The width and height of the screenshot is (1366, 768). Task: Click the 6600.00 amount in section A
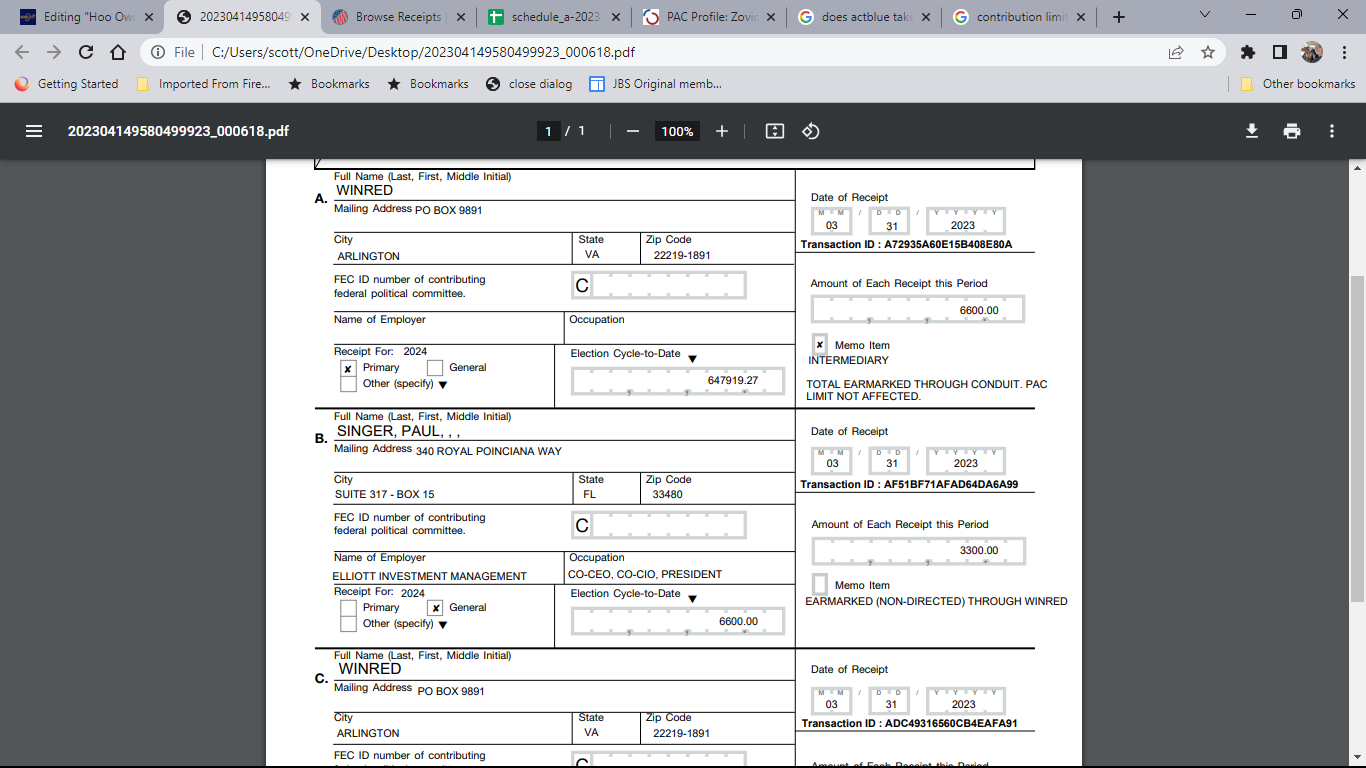click(x=978, y=310)
